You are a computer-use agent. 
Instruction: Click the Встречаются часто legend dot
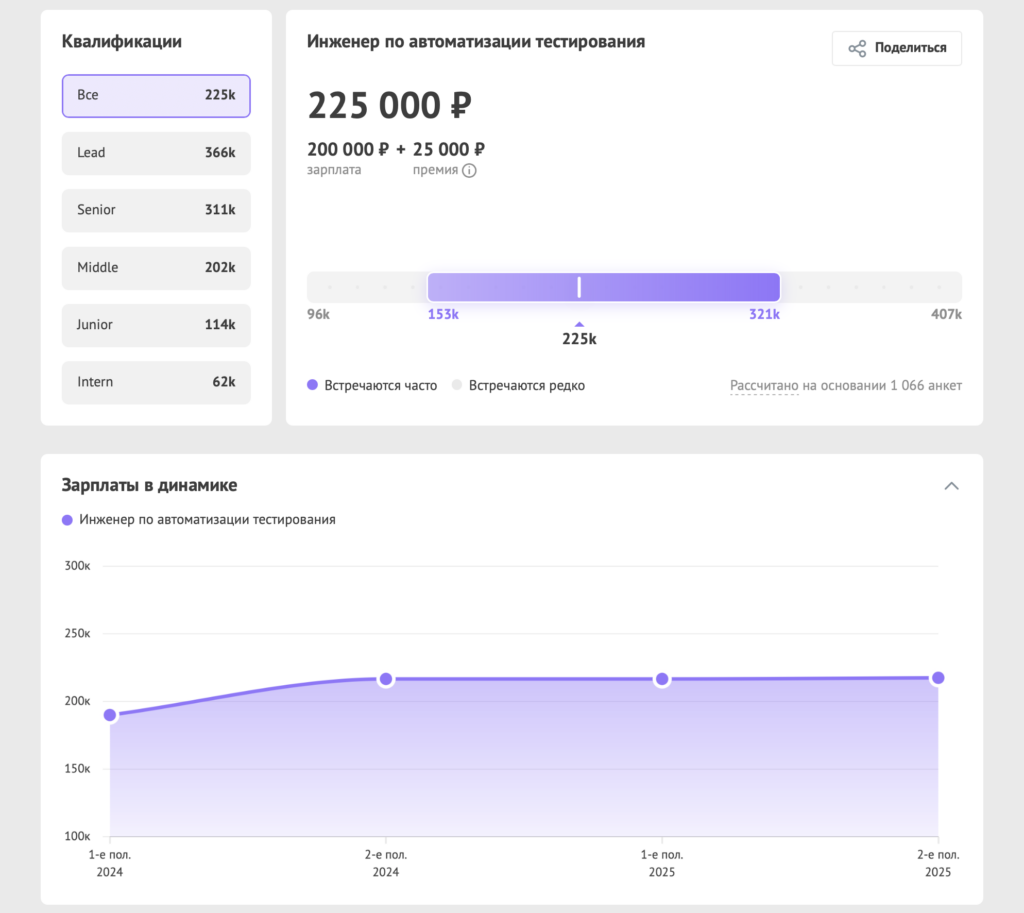pos(313,385)
